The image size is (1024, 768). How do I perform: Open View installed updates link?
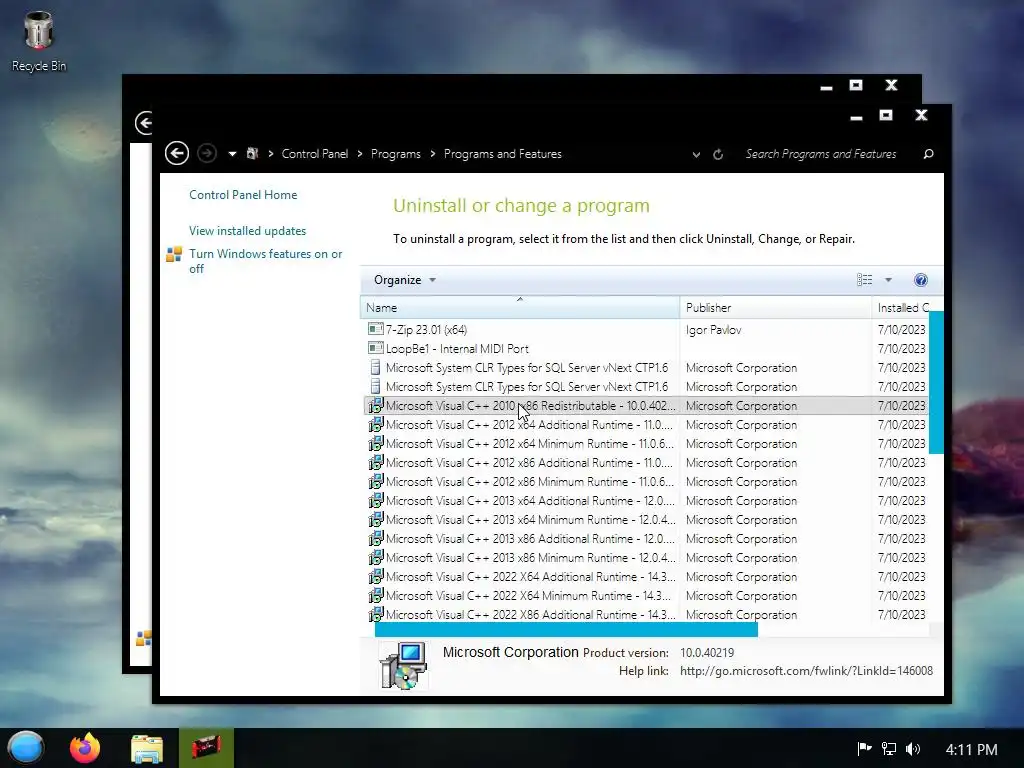pyautogui.click(x=248, y=231)
